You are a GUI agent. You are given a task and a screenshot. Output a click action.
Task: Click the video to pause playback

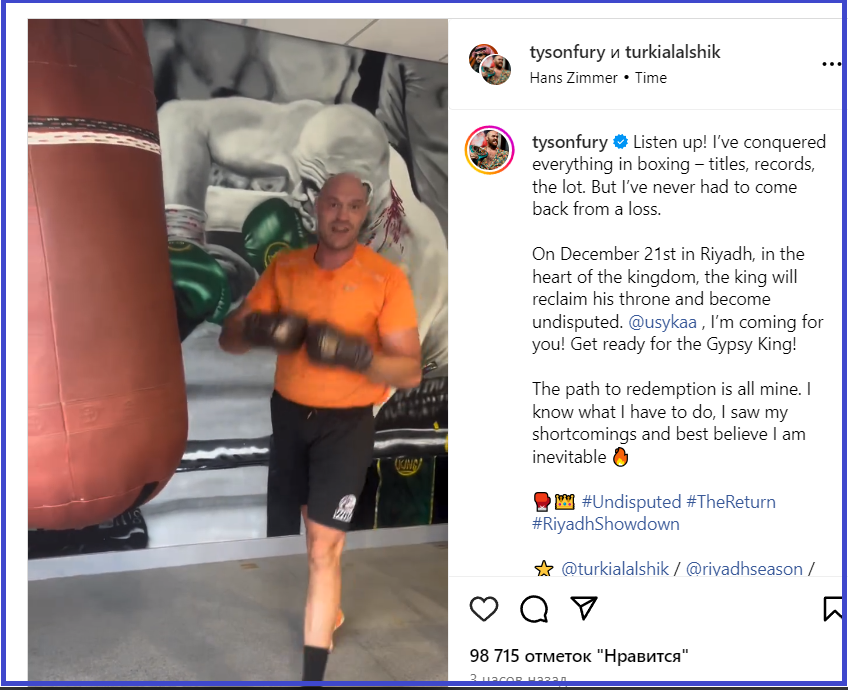(238, 350)
